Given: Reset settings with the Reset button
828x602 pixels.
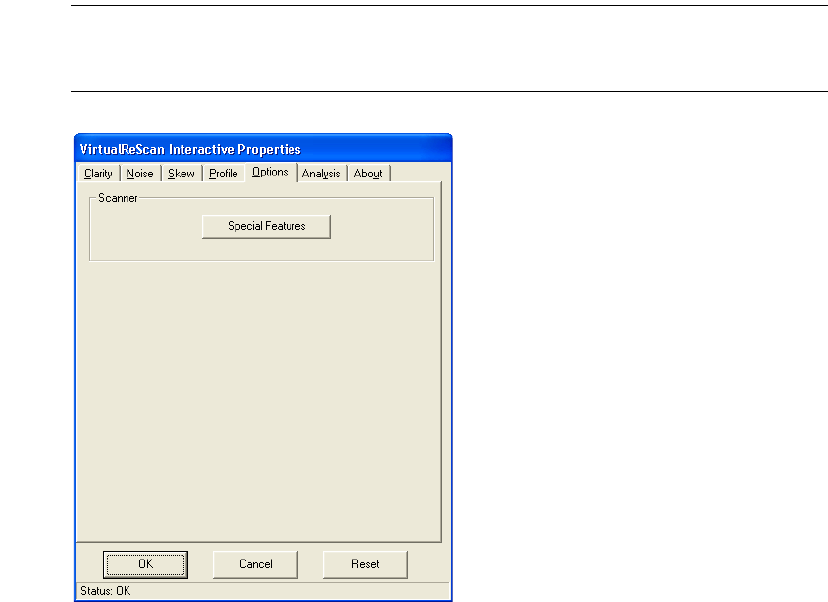Looking at the screenshot, I should click(365, 565).
